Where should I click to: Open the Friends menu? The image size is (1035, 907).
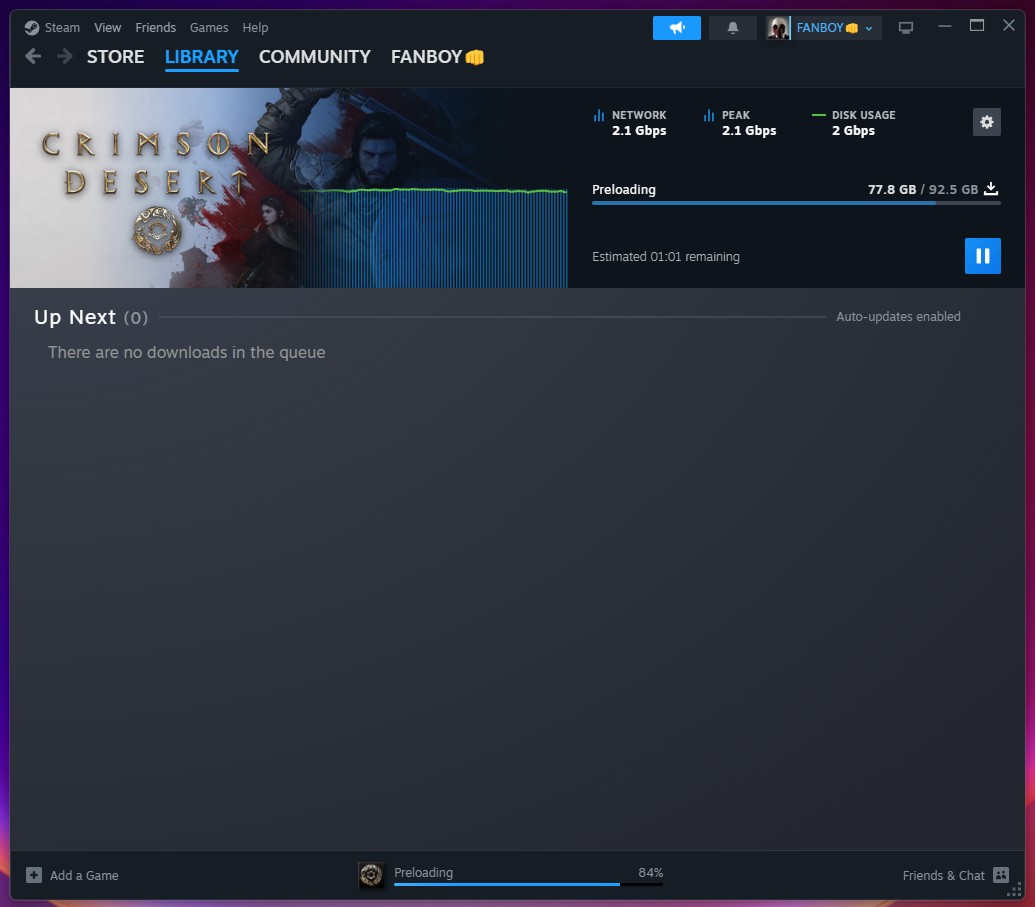tap(156, 28)
